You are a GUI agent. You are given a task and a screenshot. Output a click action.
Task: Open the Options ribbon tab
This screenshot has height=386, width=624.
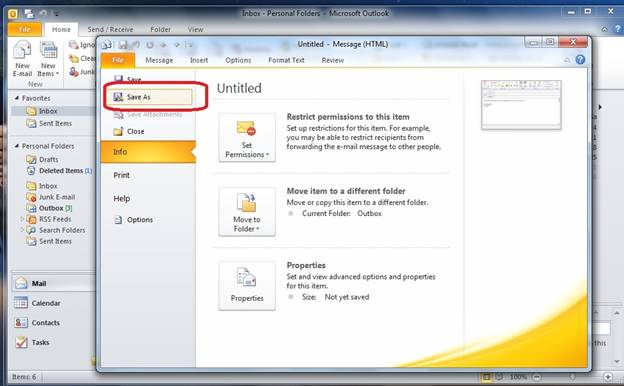point(238,60)
